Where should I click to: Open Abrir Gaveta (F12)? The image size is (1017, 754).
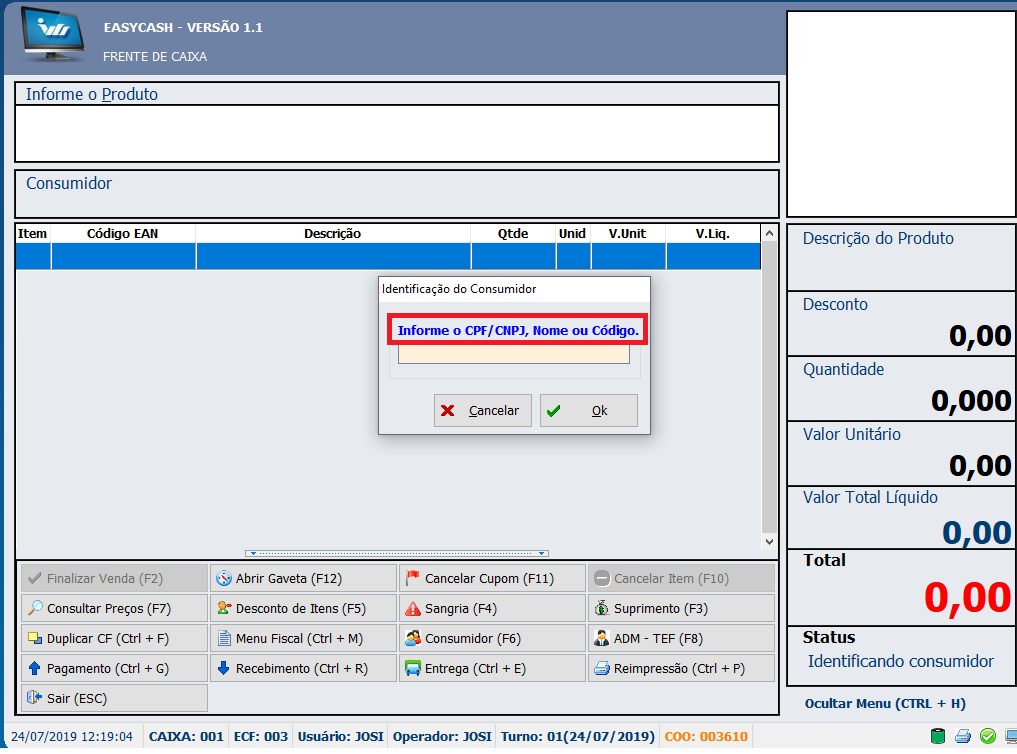point(303,578)
